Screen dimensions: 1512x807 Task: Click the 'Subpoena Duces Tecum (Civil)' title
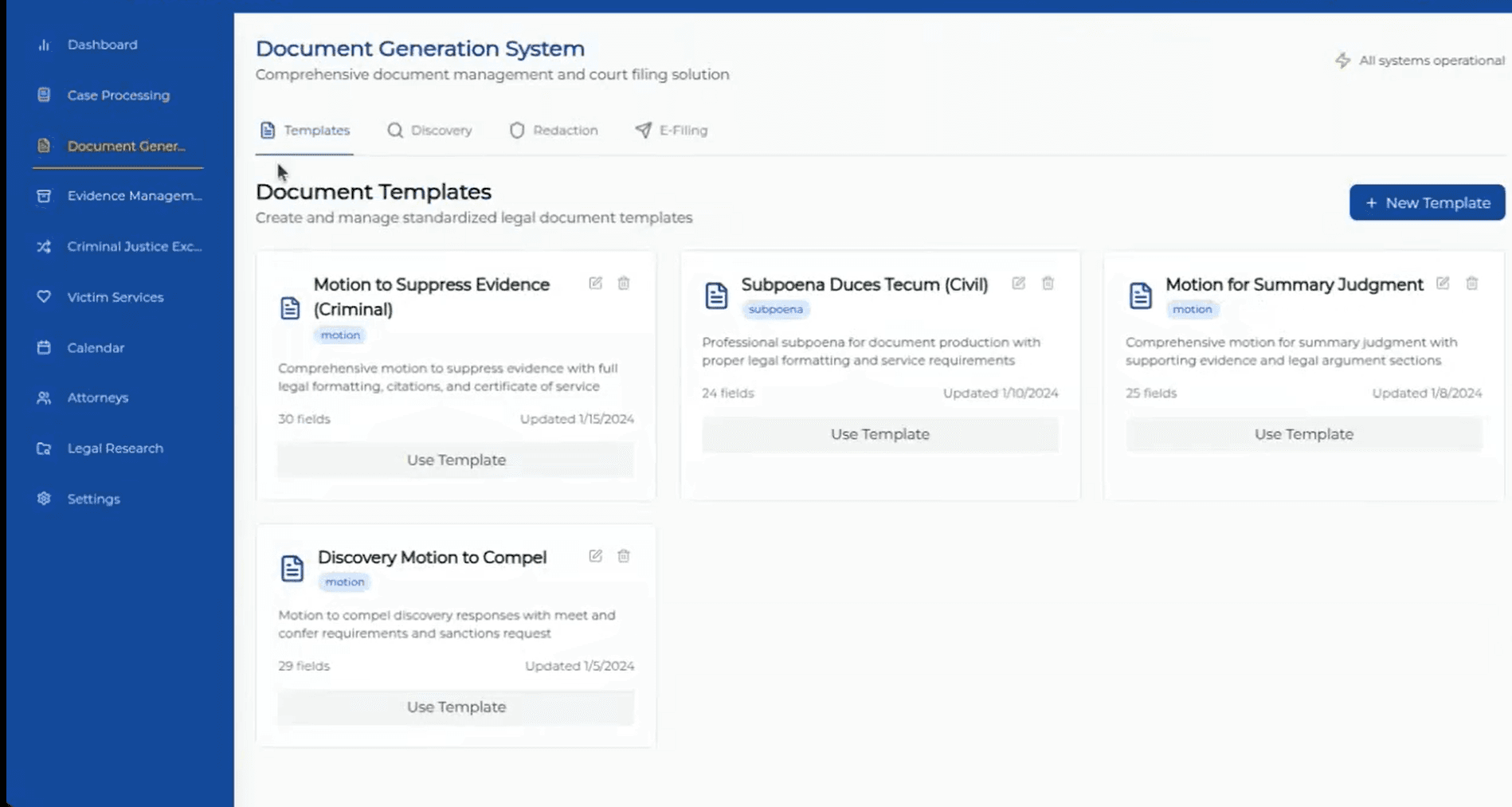pos(864,284)
